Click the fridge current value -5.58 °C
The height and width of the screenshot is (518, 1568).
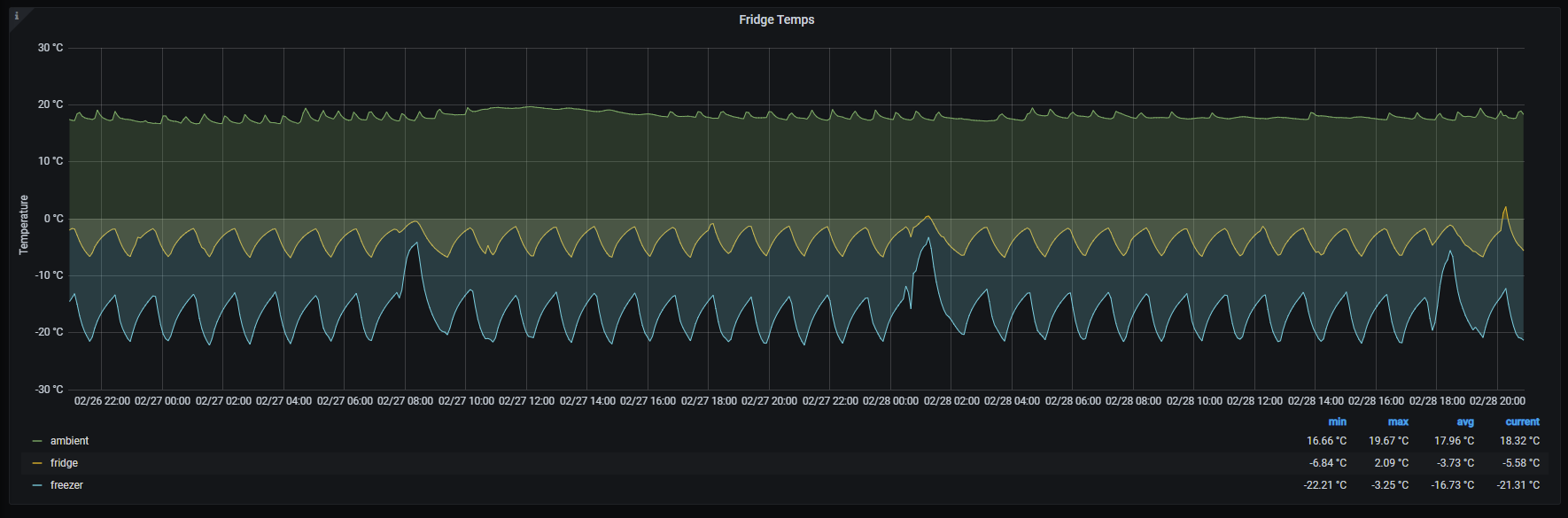[x=1521, y=463]
